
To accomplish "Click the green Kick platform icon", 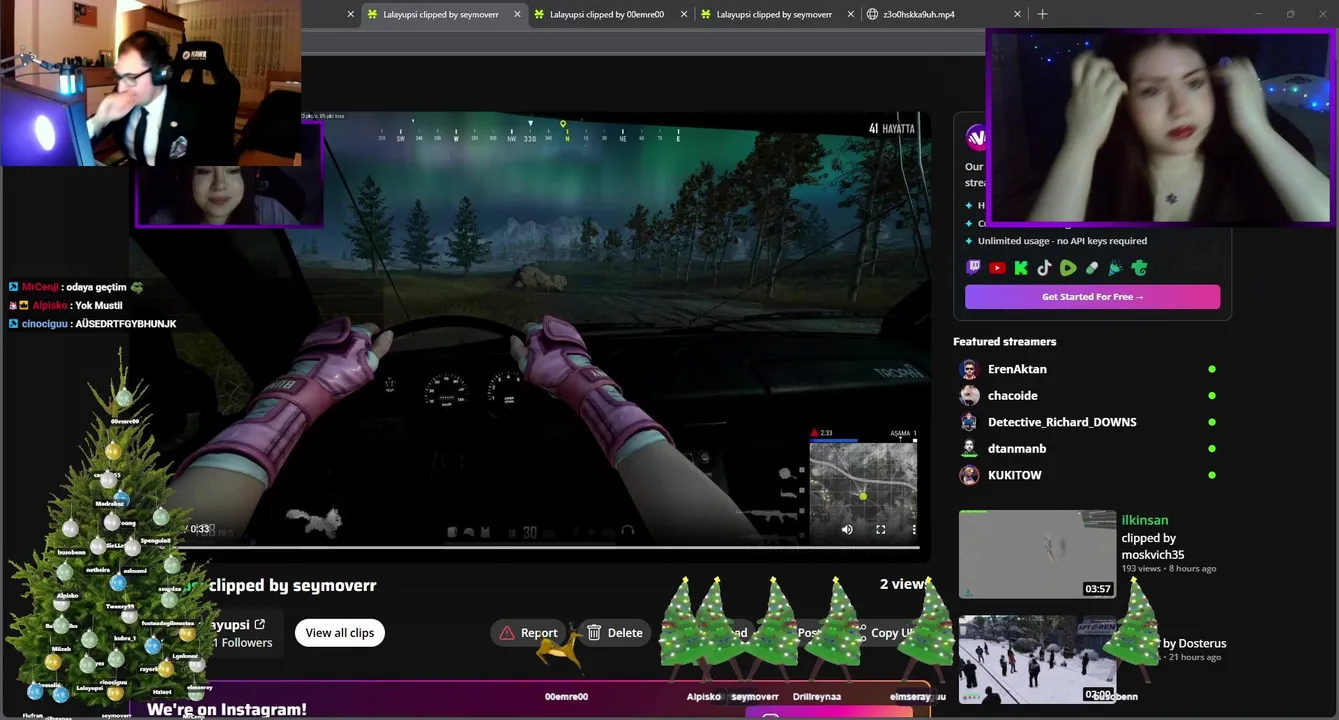I will coord(1021,268).
